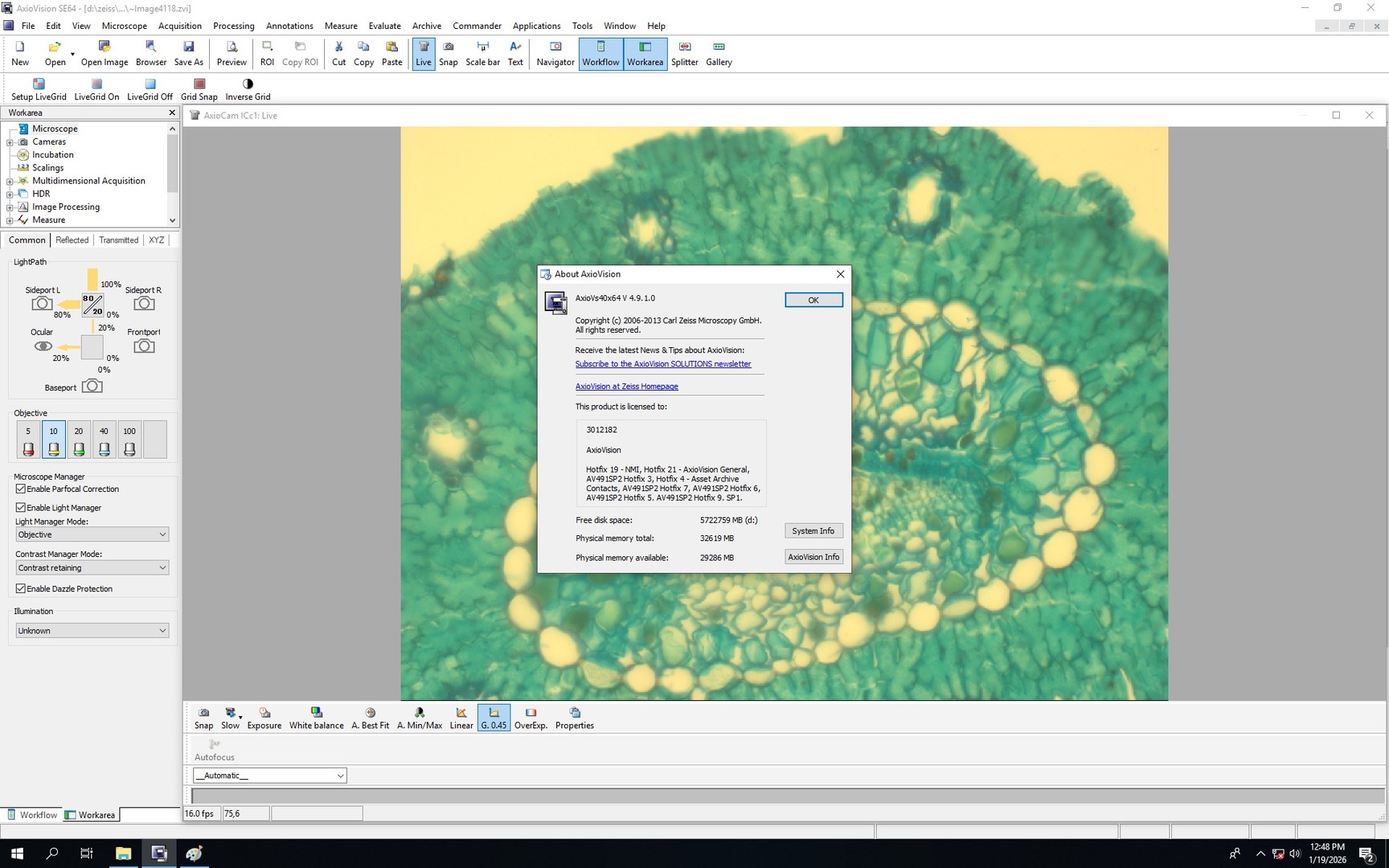This screenshot has height=868, width=1389.
Task: Select the 40x objective
Action: pos(104,439)
